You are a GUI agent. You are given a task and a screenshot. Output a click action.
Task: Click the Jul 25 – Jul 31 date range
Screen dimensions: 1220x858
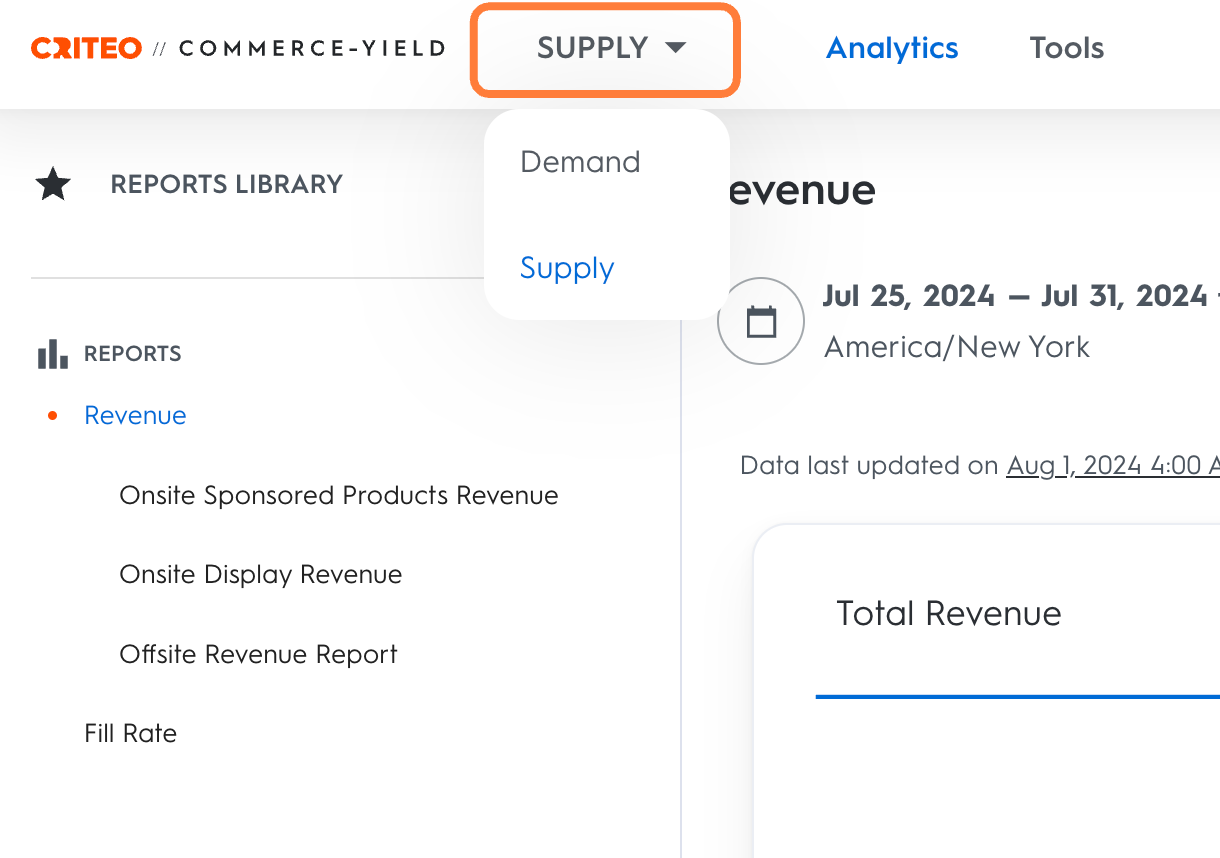point(1014,296)
